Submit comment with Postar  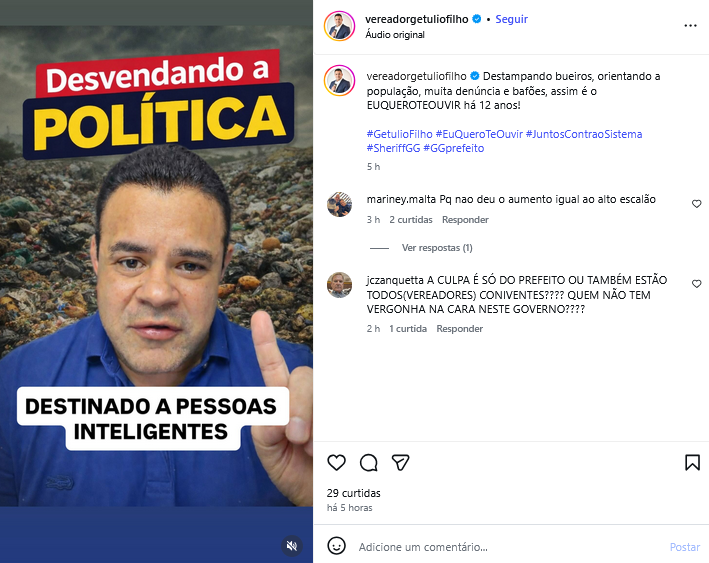click(685, 547)
